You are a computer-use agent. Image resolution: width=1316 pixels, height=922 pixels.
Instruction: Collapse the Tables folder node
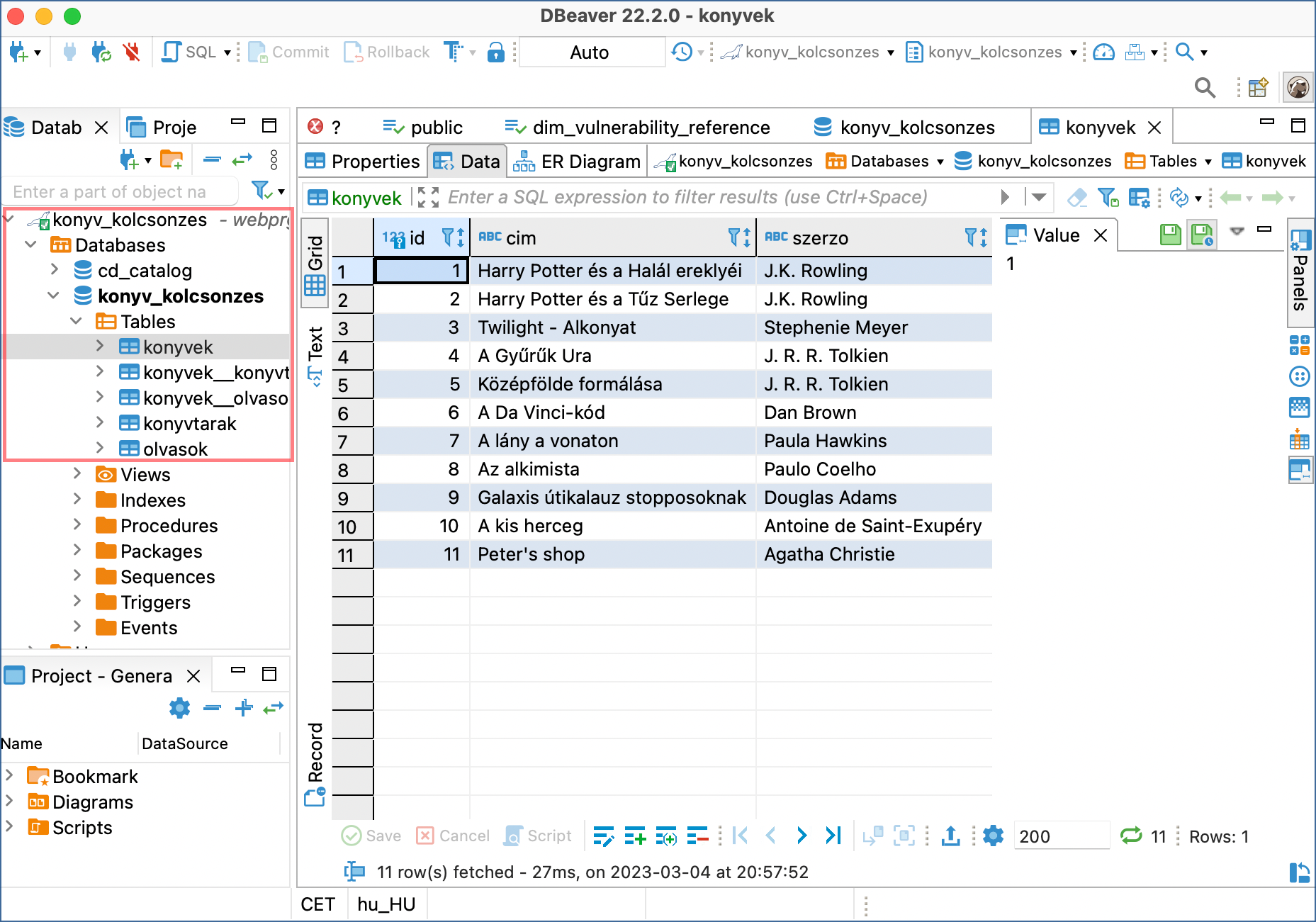pos(77,321)
